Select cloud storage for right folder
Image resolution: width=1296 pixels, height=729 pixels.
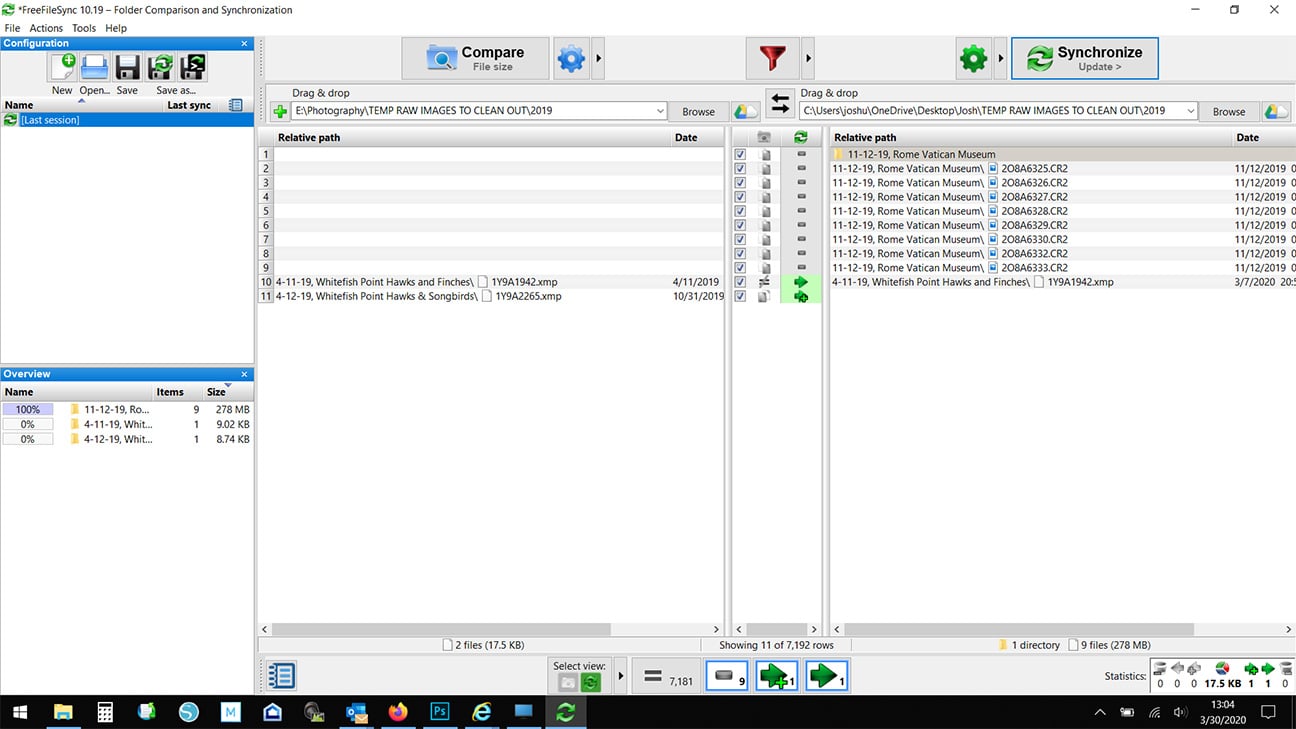pos(1276,111)
